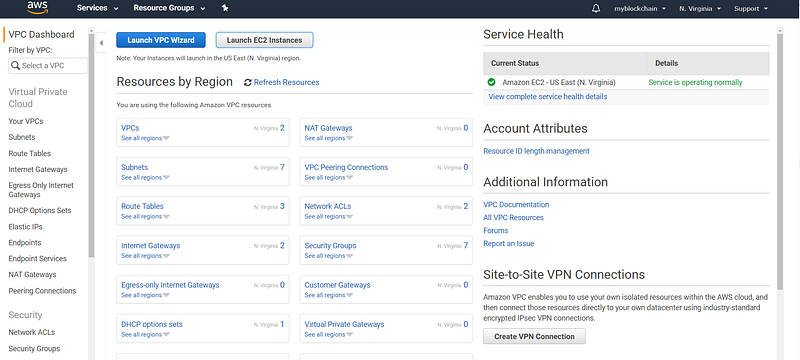Click the Route Tables count 3
Viewport: 800px width, 360px height.
(x=282, y=207)
